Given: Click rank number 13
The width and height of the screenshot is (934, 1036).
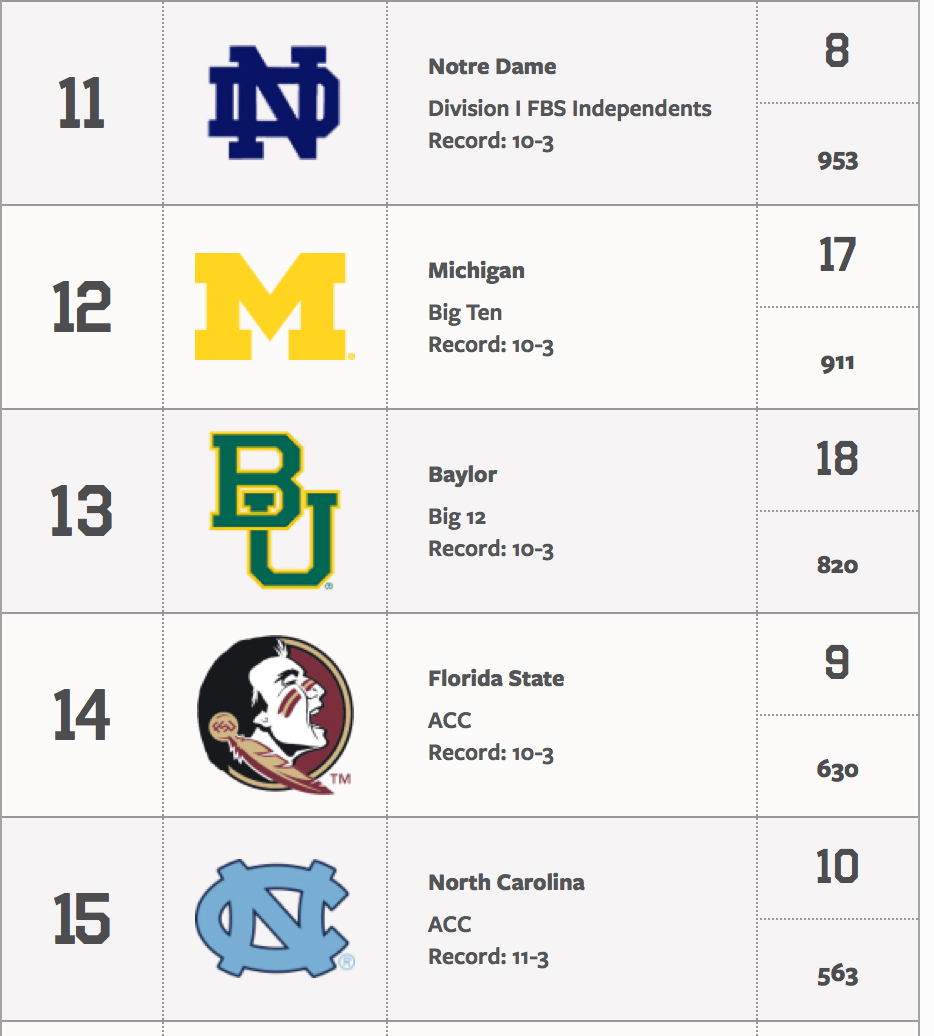Looking at the screenshot, I should coord(81,511).
